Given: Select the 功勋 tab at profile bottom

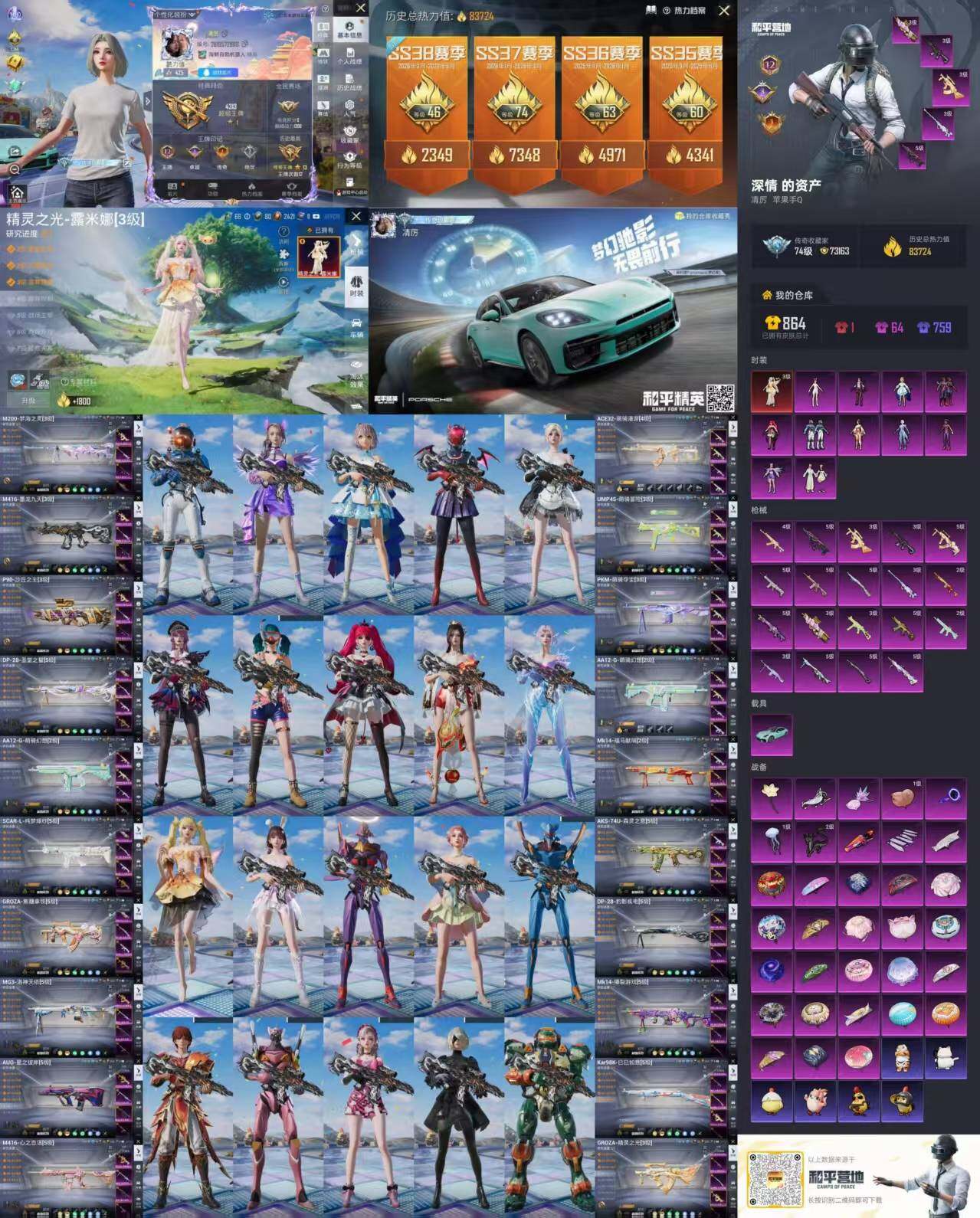Looking at the screenshot, I should (x=212, y=189).
